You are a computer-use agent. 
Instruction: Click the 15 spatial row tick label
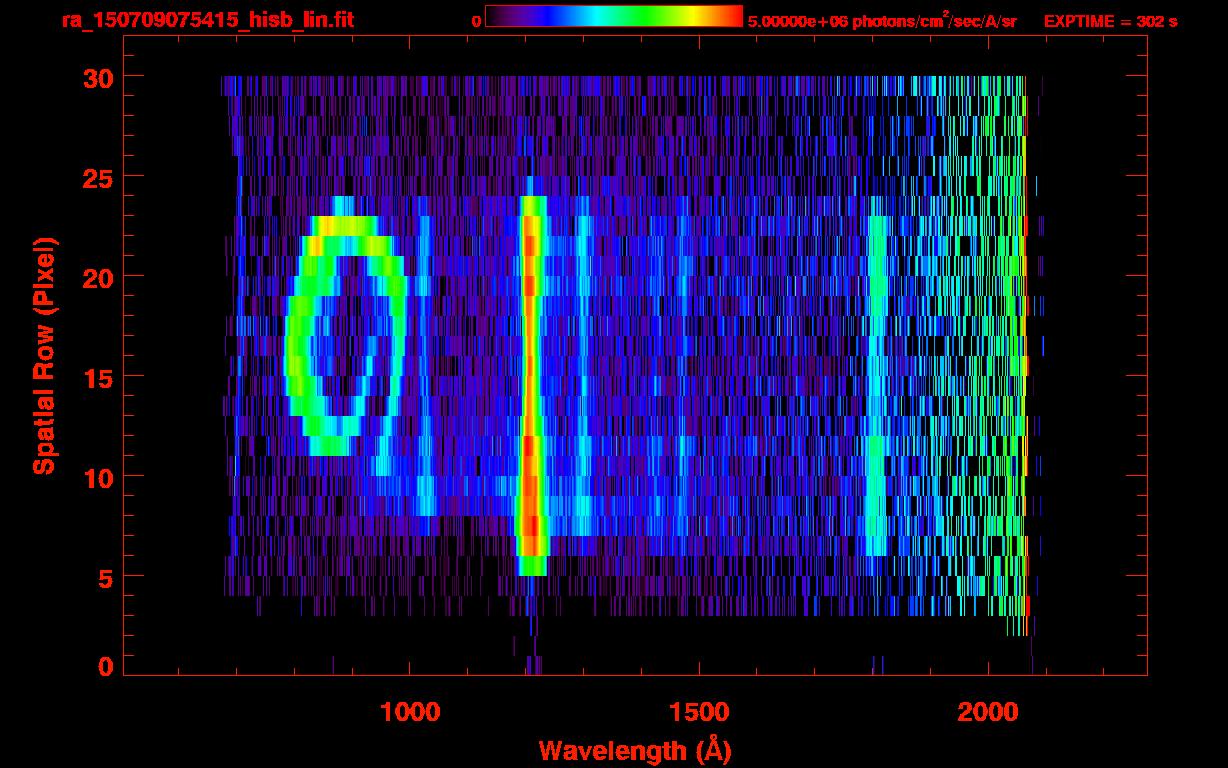click(98, 376)
